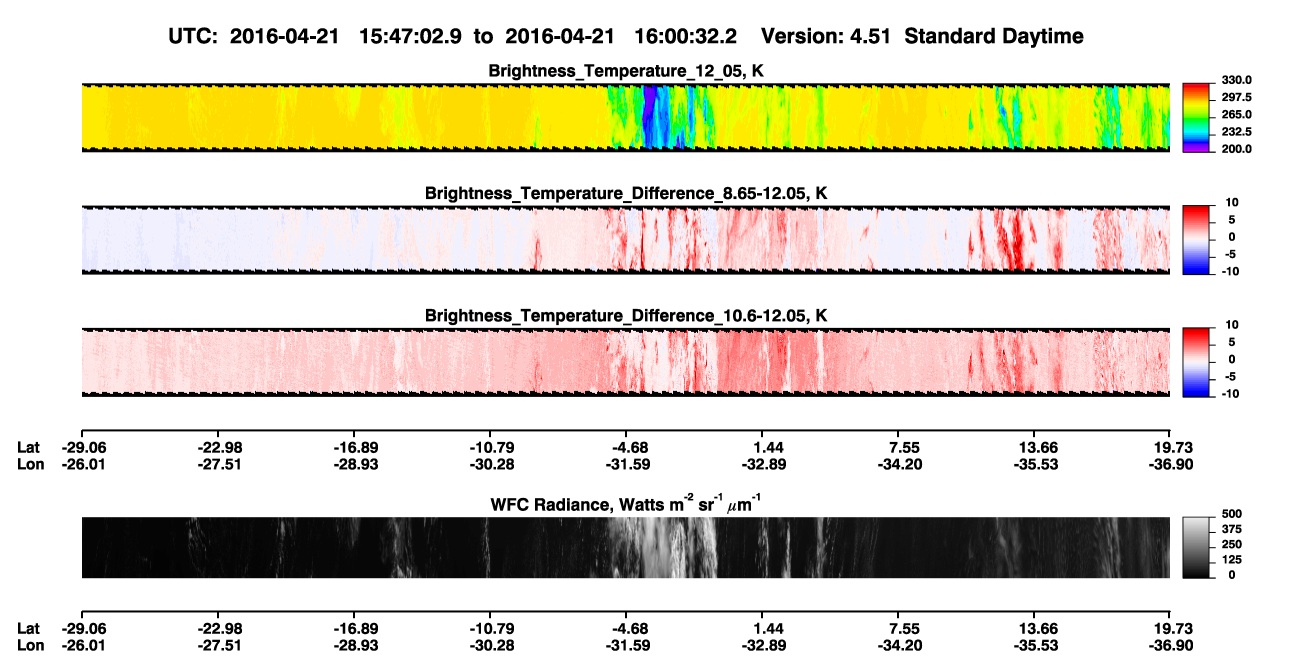The height and width of the screenshot is (667, 1300).
Task: Click the 'Version: 4.51 Standard Daytime' text
Action: 922,36
